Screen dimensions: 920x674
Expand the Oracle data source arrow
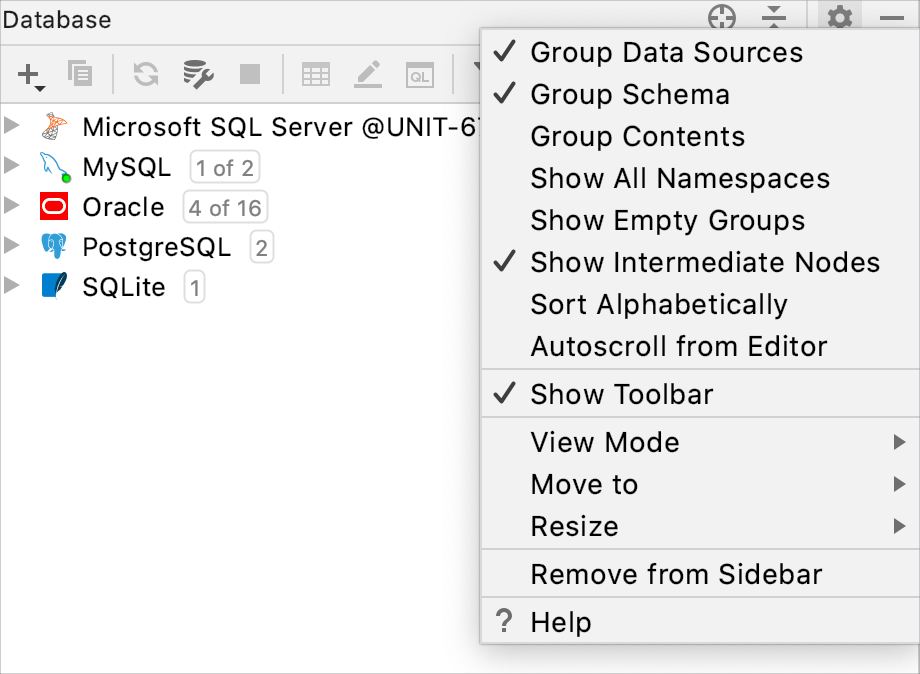tap(12, 206)
